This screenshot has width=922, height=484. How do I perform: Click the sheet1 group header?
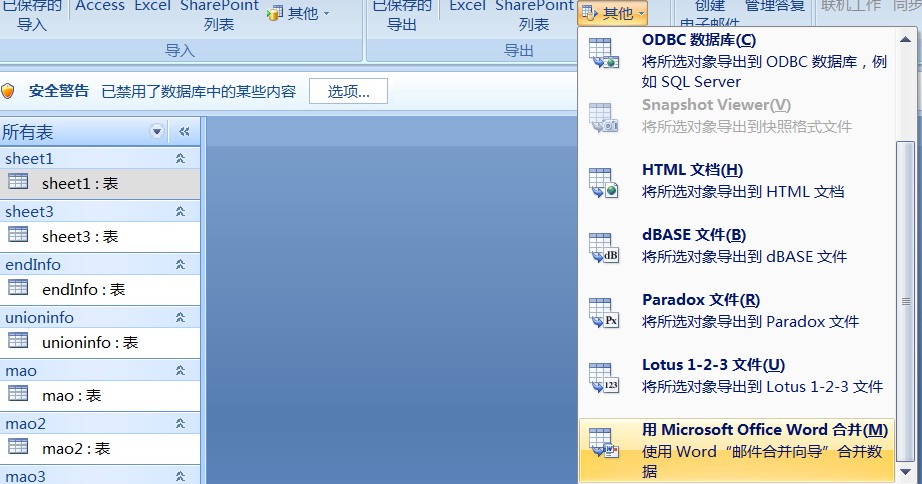100,158
